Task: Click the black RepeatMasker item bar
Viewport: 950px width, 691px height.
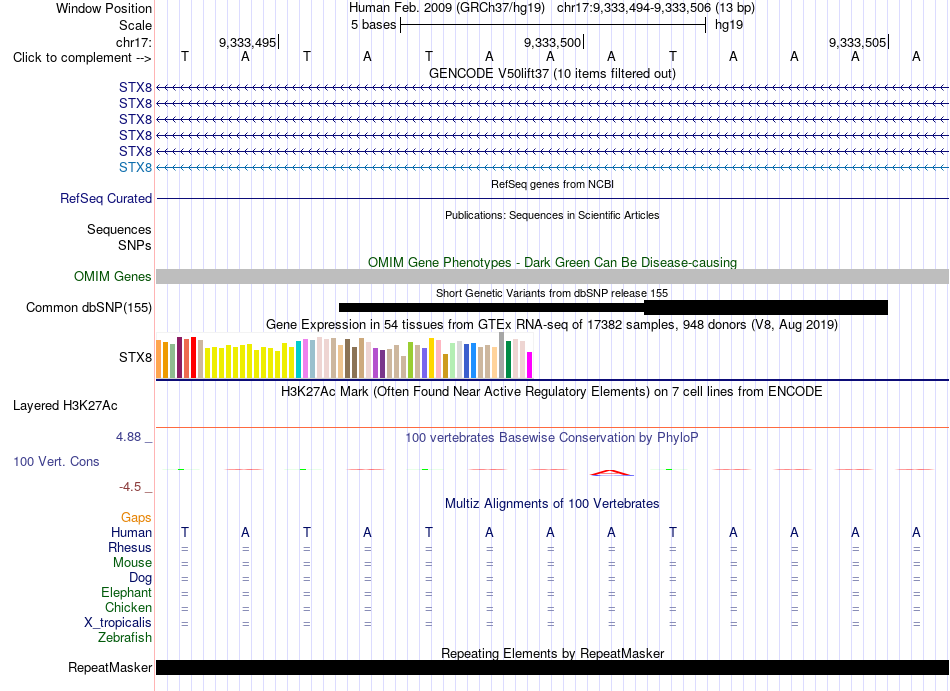Action: [x=552, y=667]
